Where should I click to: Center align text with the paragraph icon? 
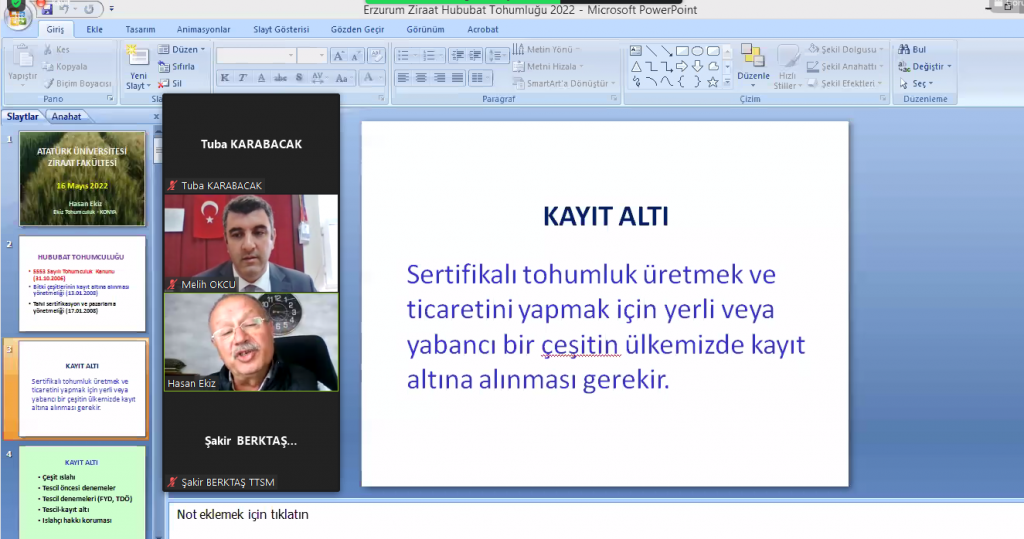coord(421,78)
